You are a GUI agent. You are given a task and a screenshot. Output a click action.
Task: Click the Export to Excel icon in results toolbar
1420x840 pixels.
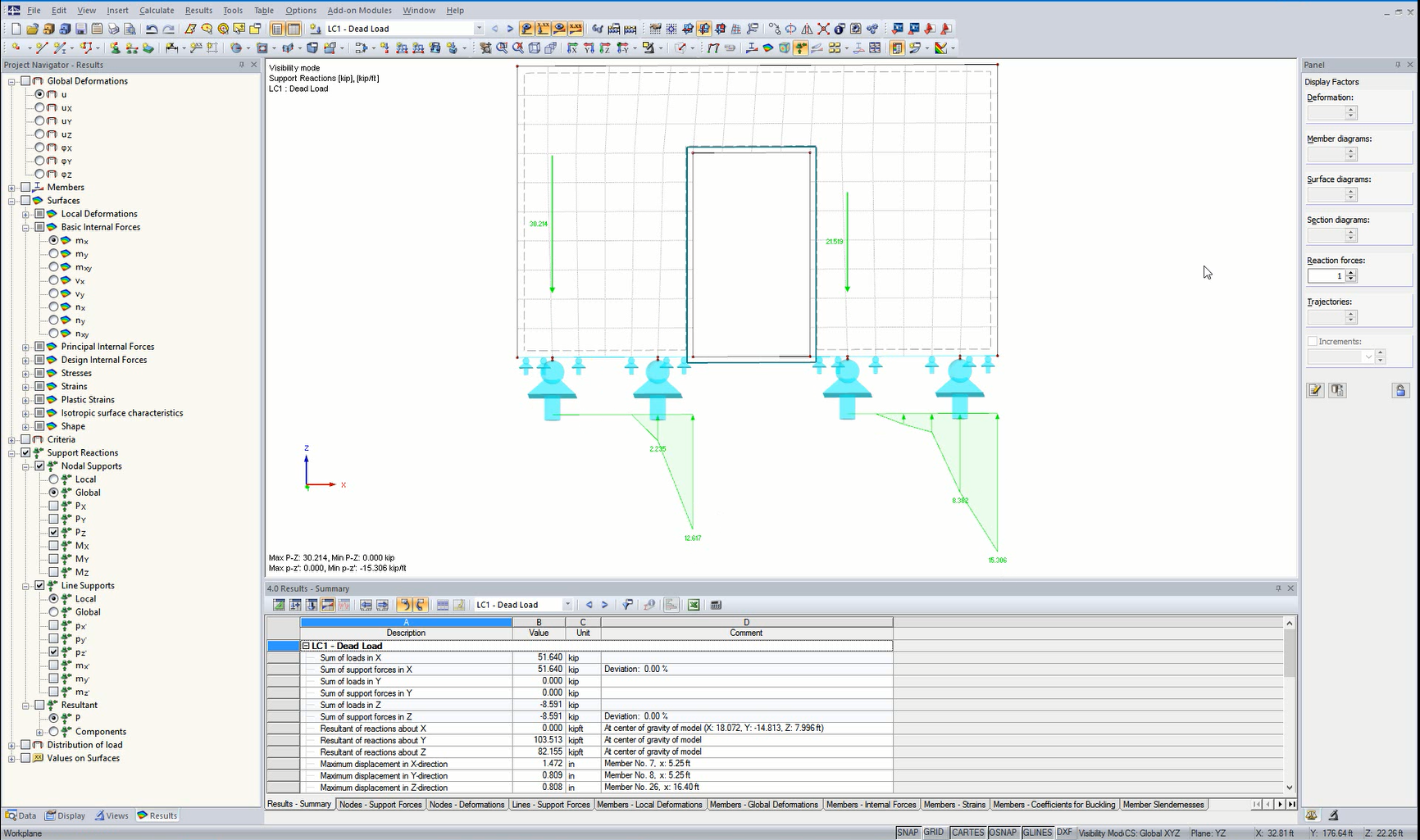pyautogui.click(x=694, y=605)
